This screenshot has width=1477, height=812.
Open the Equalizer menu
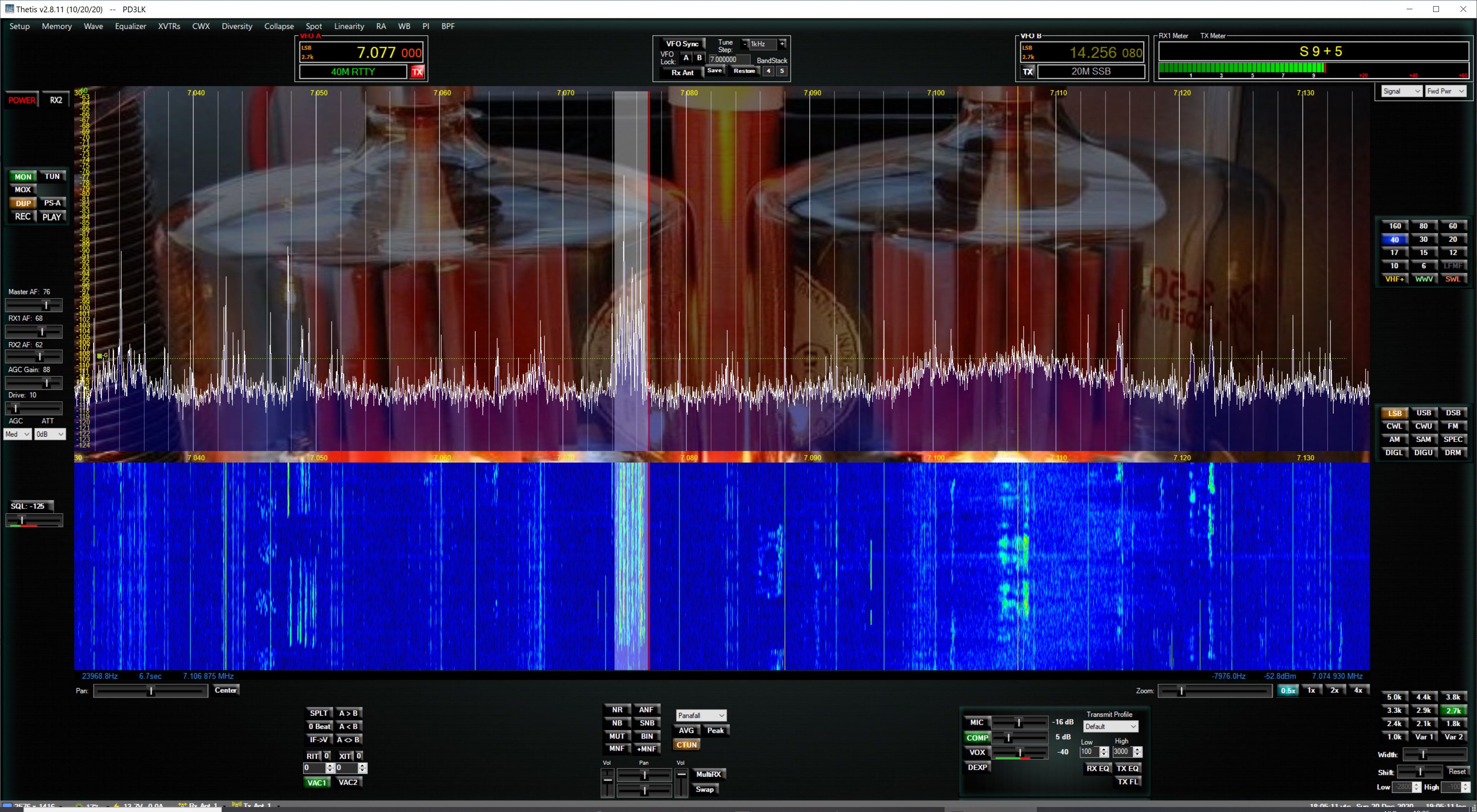tap(130, 27)
